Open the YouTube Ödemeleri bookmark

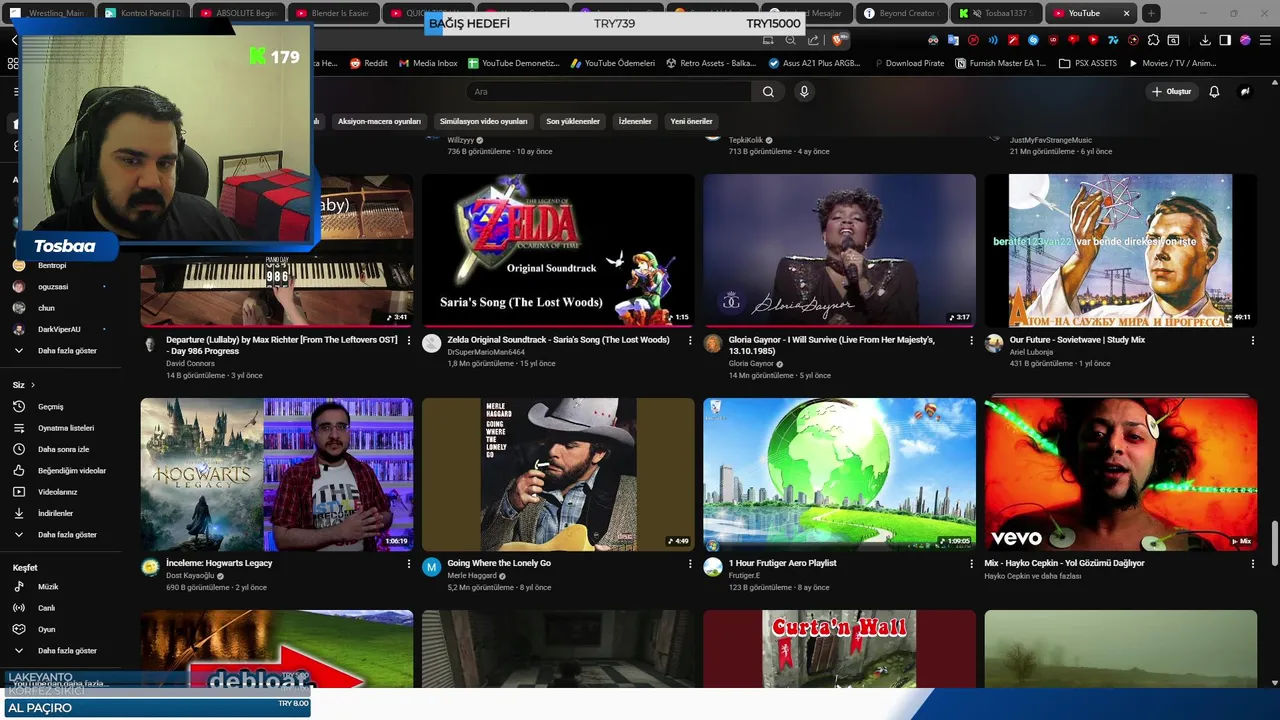[612, 63]
